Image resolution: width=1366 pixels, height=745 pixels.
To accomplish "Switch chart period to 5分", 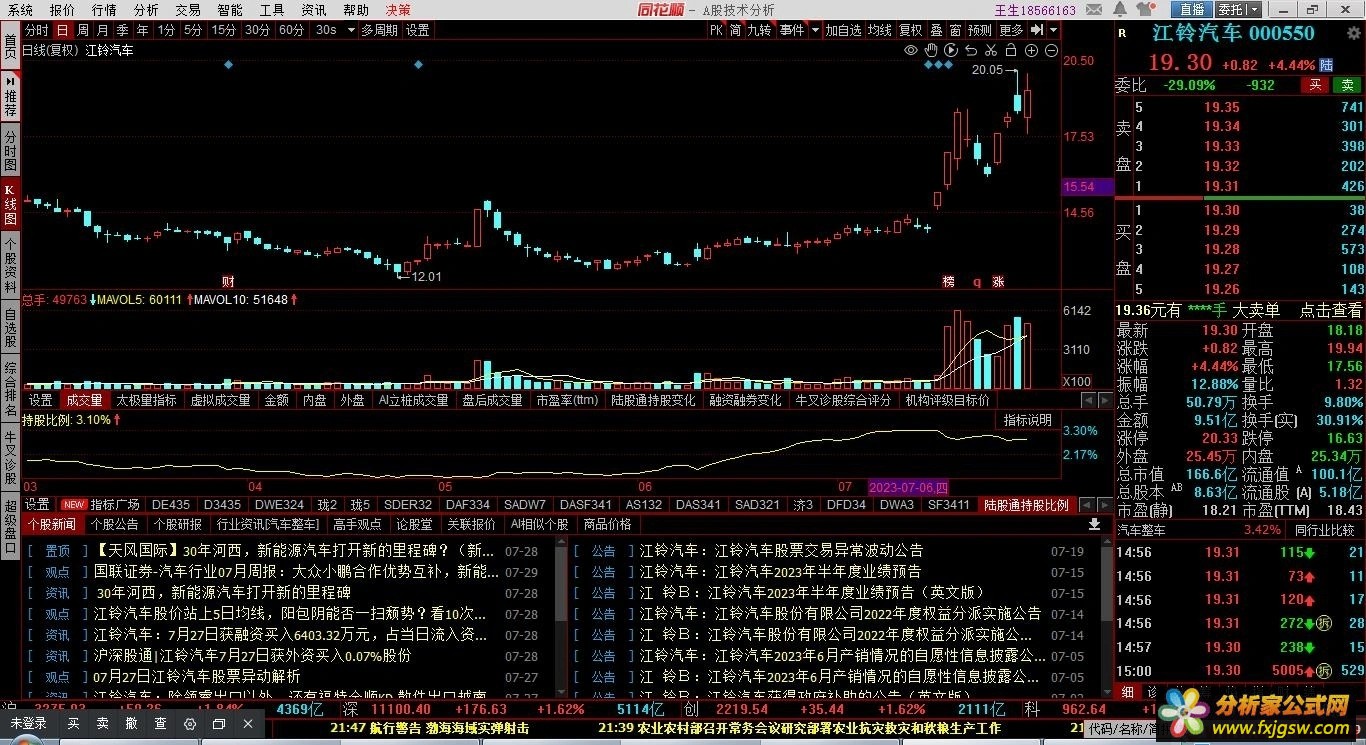I will (x=193, y=30).
